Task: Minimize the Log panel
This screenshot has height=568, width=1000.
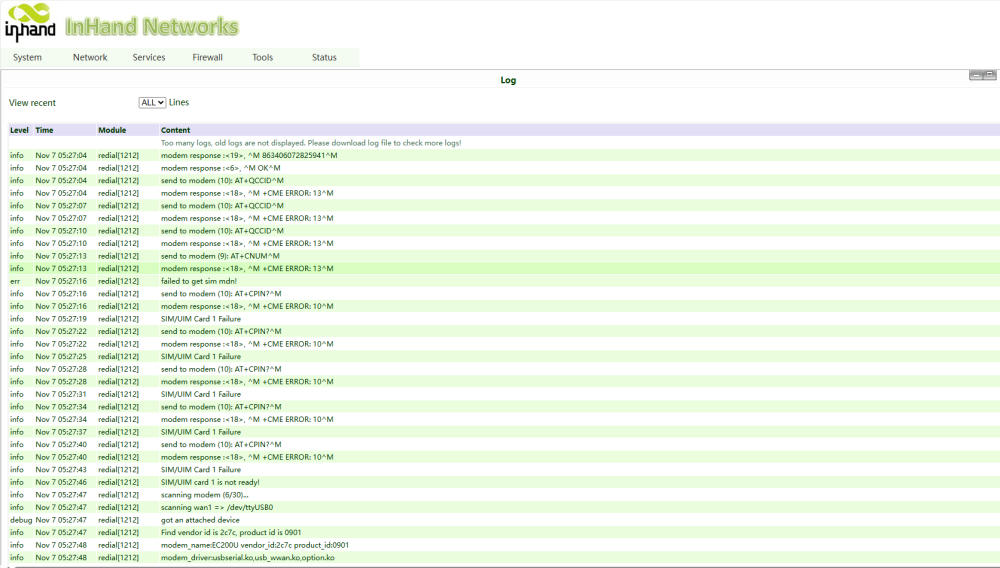Action: [976, 76]
